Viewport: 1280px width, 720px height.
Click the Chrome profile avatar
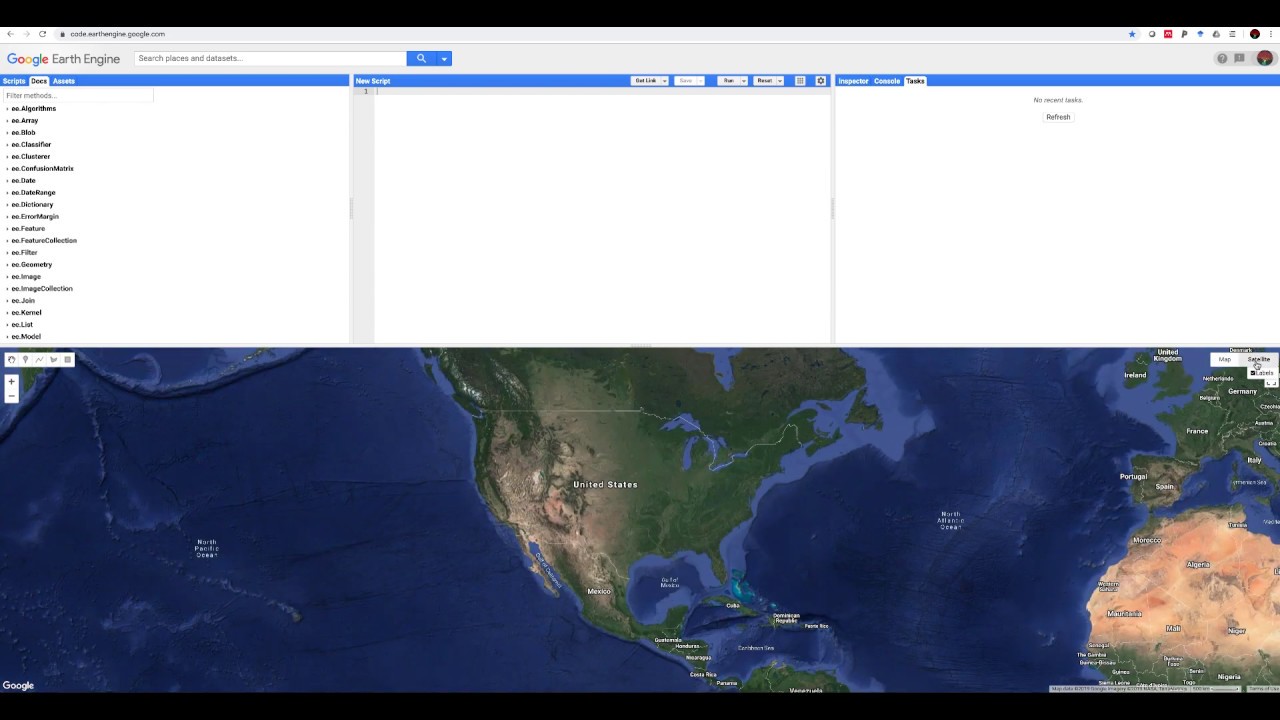pyautogui.click(x=1255, y=34)
